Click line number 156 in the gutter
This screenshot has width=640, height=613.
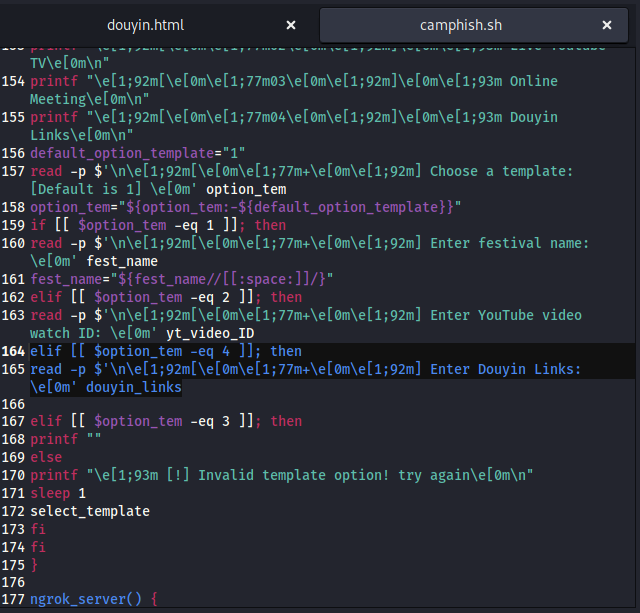pos(14,153)
